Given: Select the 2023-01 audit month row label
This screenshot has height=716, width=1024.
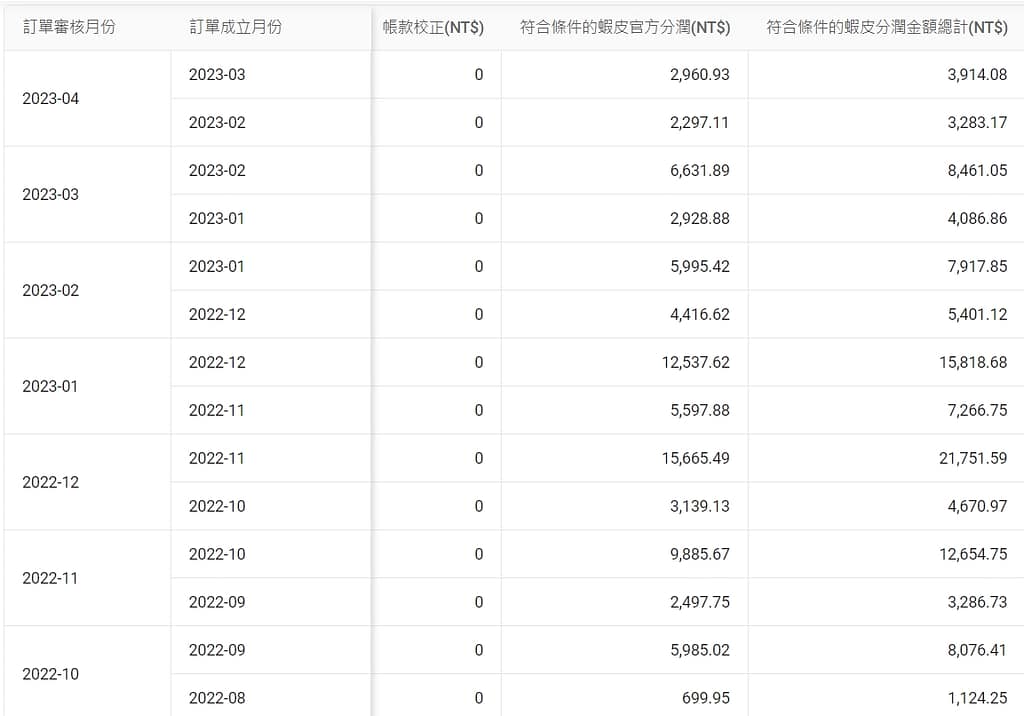Looking at the screenshot, I should [x=50, y=386].
